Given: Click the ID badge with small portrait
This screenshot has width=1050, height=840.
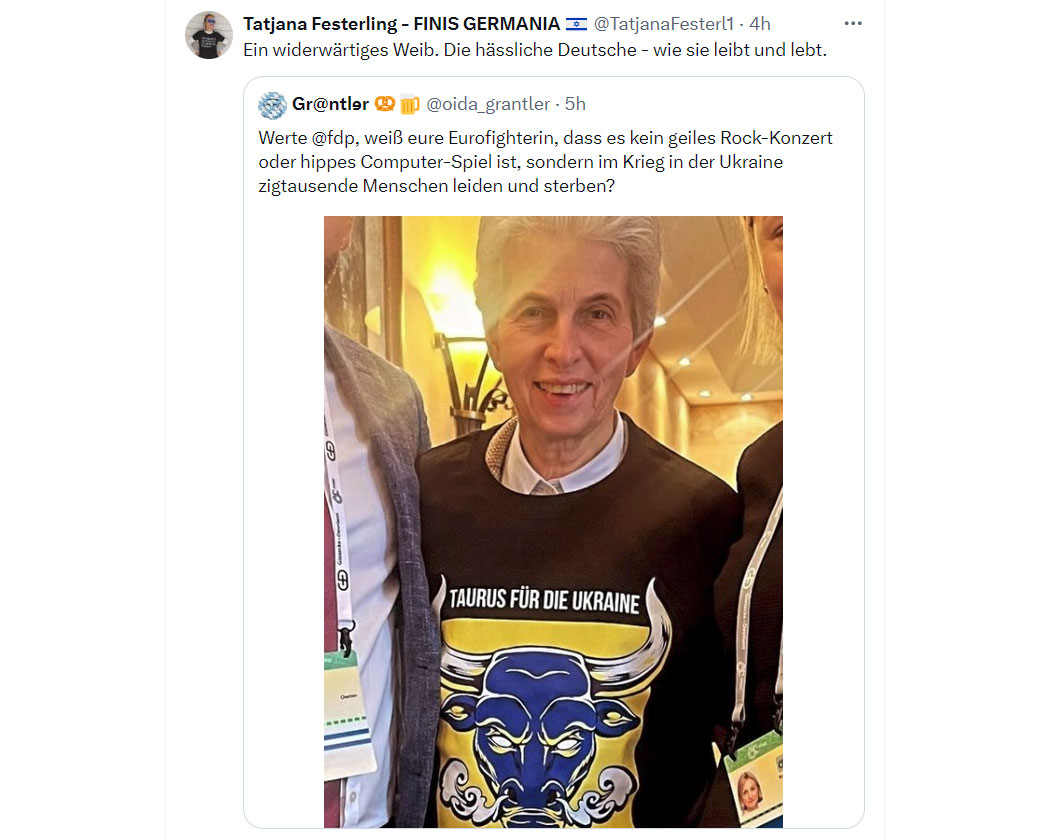Looking at the screenshot, I should tap(754, 779).
